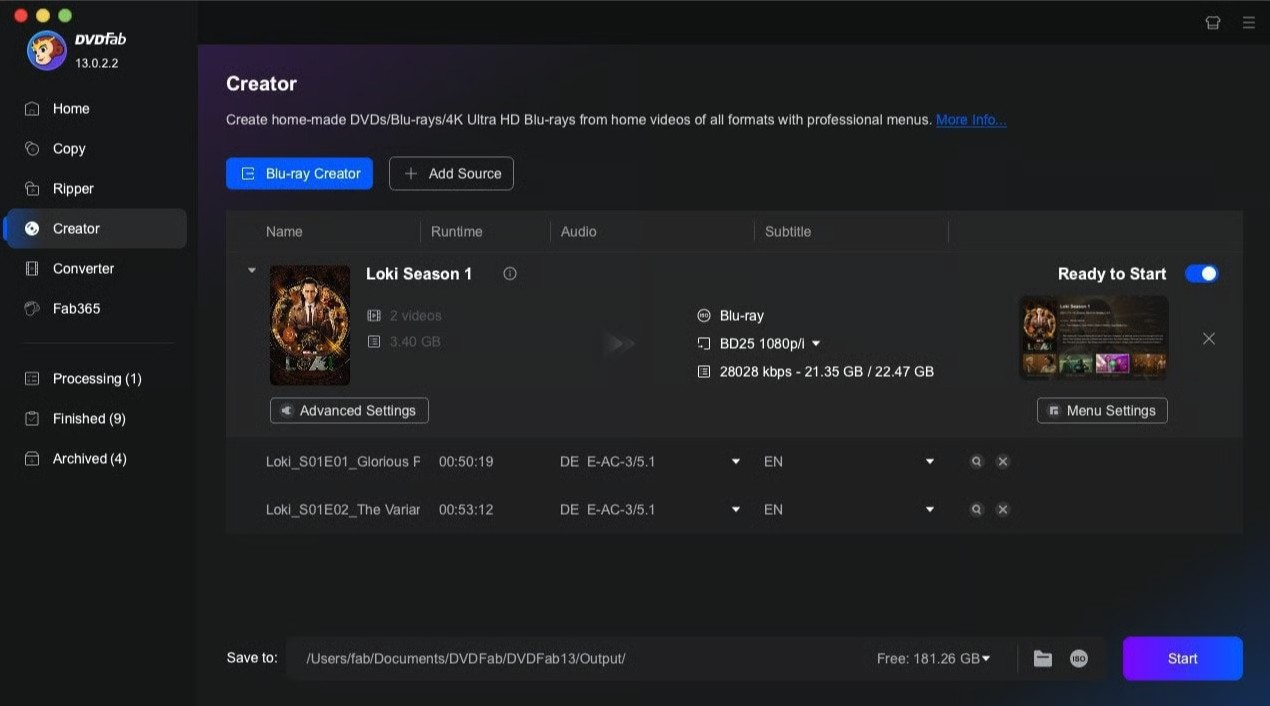Click search icon in Loki_S01E01 row
Screen dimensions: 1270x706
[x=976, y=461]
